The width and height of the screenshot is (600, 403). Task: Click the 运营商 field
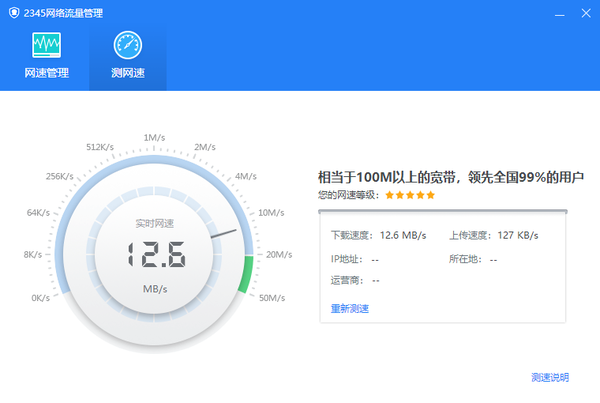[354, 281]
